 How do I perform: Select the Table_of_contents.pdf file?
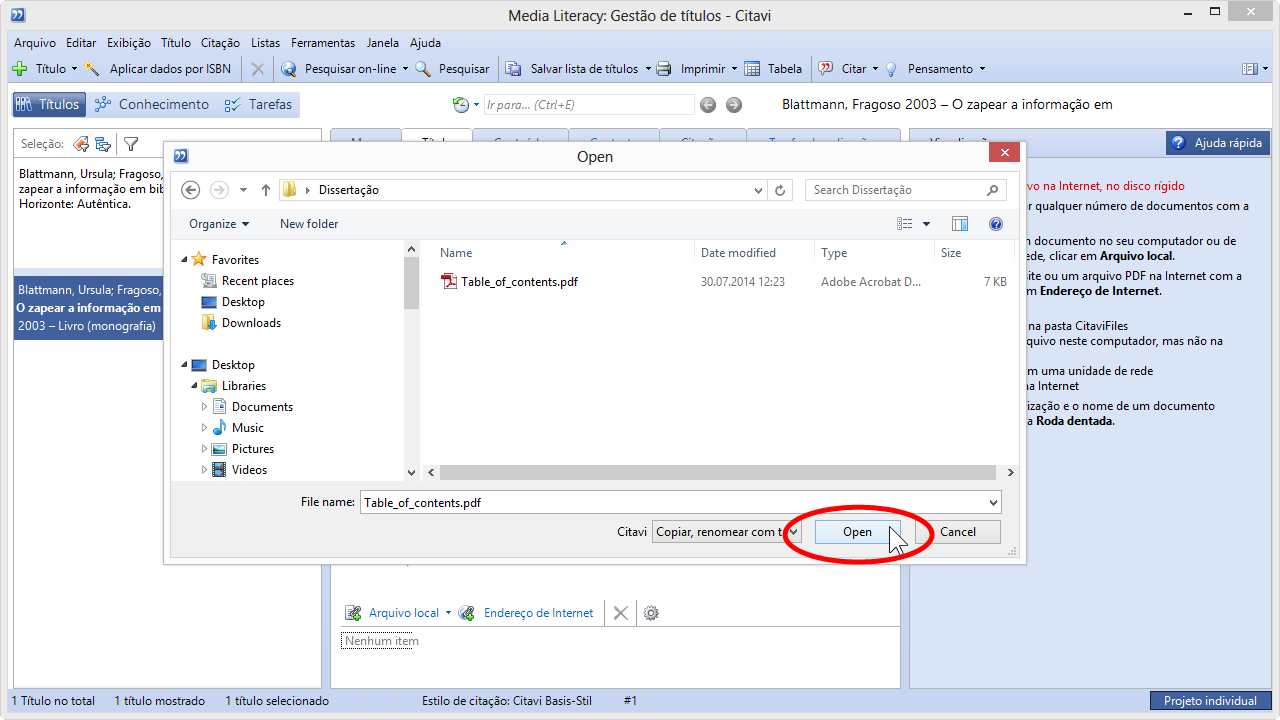coord(519,282)
